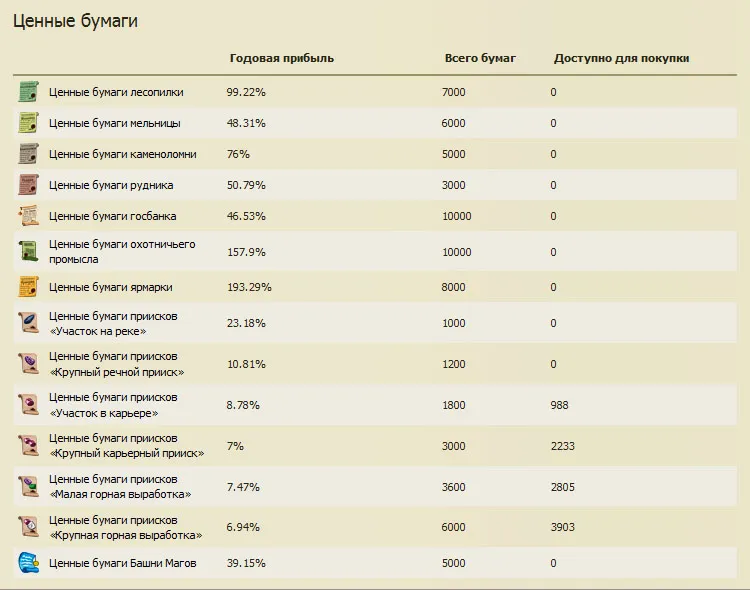This screenshot has width=750, height=590.
Task: Open «Ценные бумаги Башни Магов» link
Action: pyautogui.click(x=122, y=563)
